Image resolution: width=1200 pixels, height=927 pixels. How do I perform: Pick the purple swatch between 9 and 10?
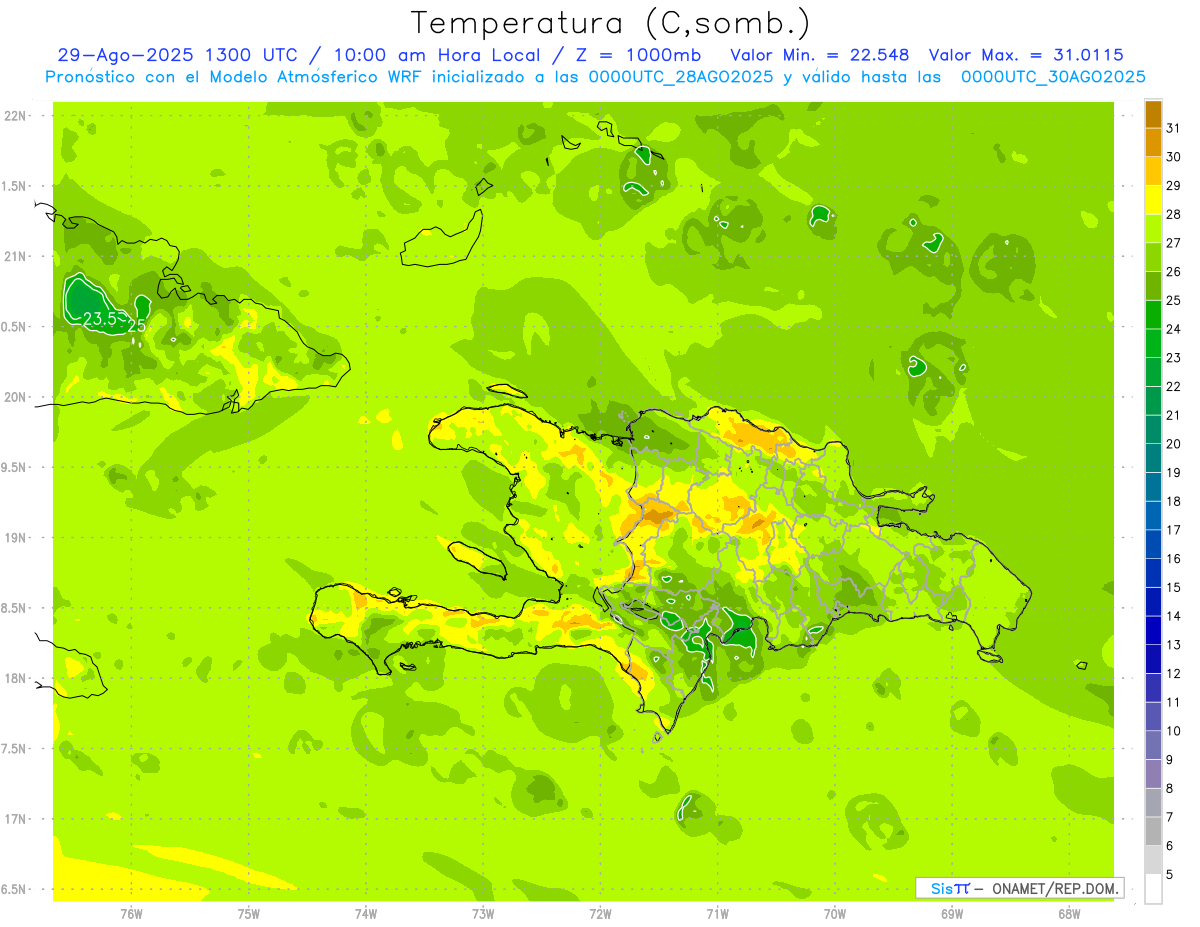(x=1153, y=745)
